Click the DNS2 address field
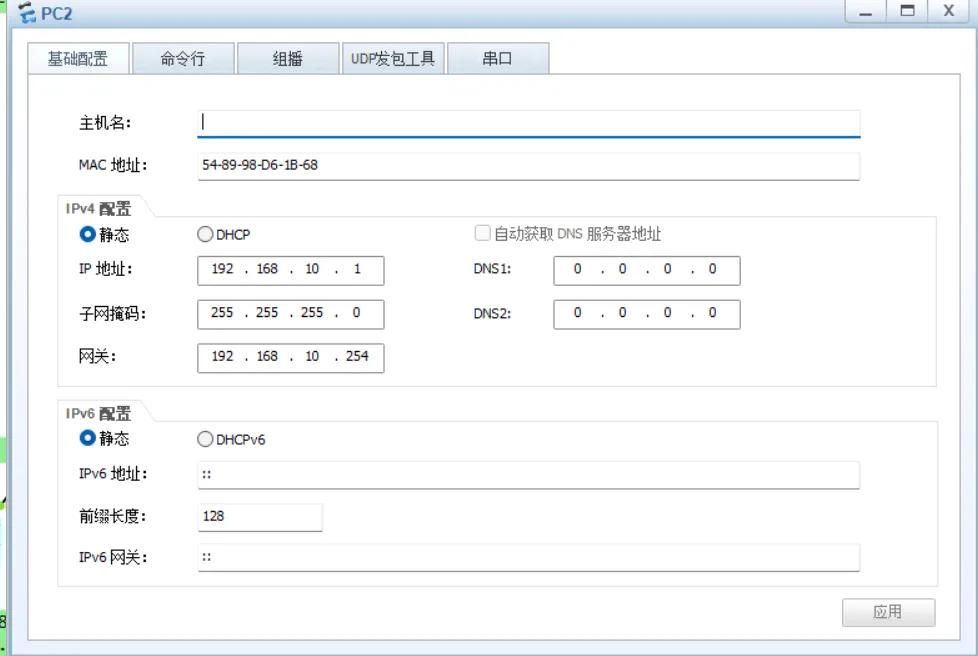Image resolution: width=978 pixels, height=656 pixels. (x=647, y=314)
